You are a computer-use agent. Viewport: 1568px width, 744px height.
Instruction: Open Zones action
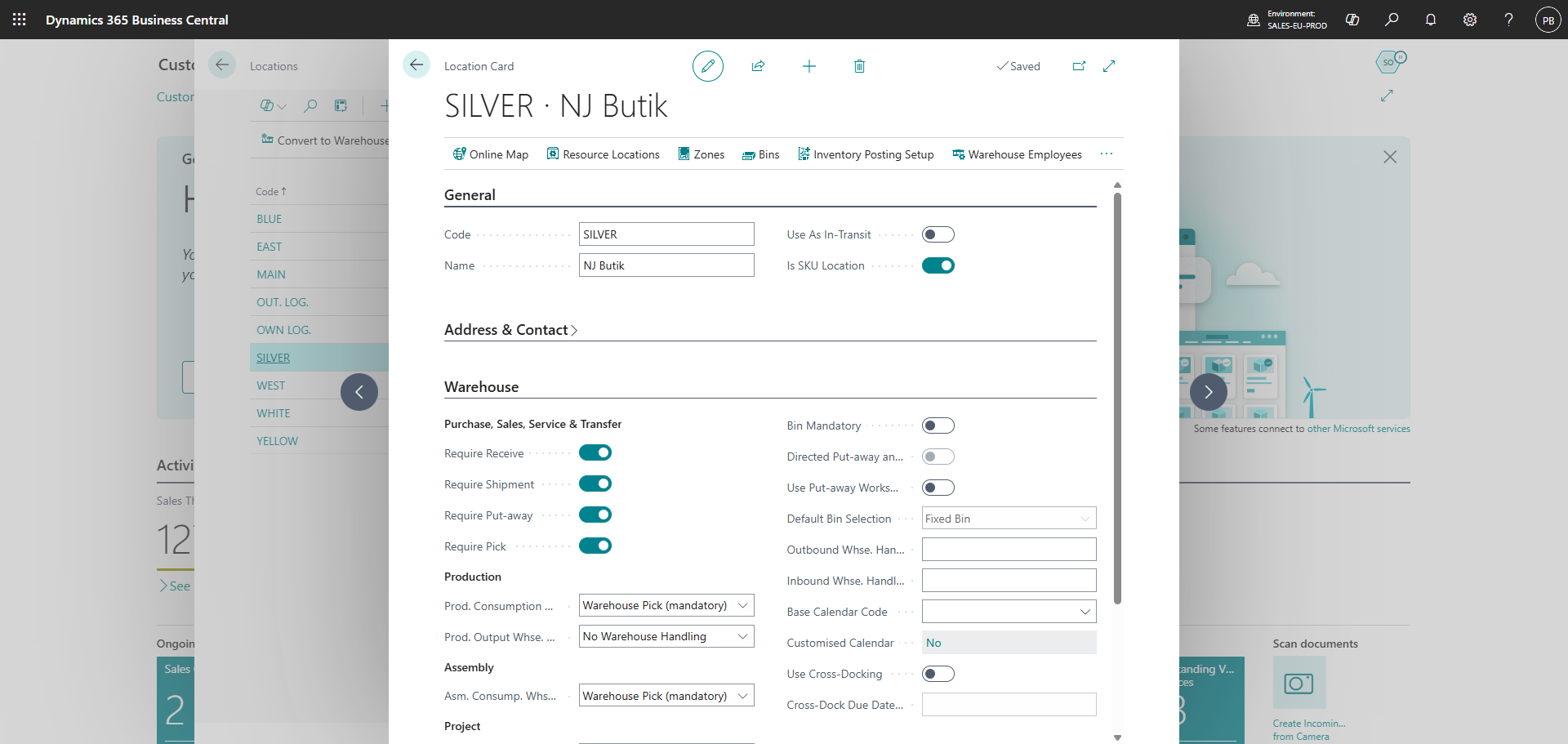(x=701, y=154)
